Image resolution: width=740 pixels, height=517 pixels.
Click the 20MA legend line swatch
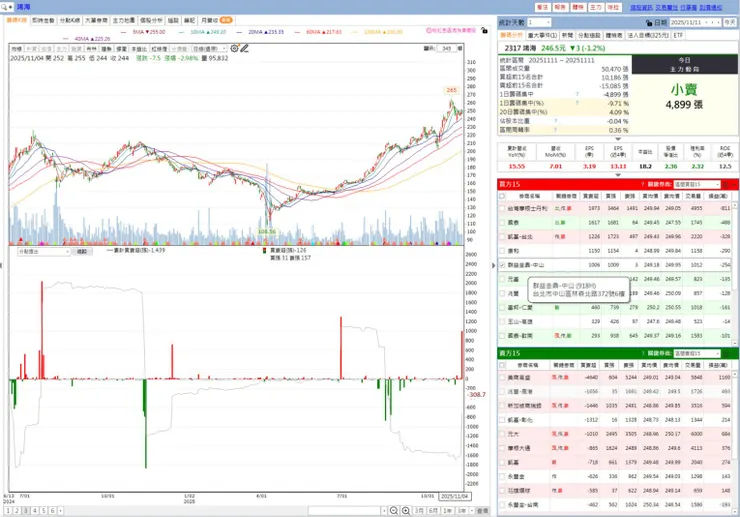tap(239, 32)
